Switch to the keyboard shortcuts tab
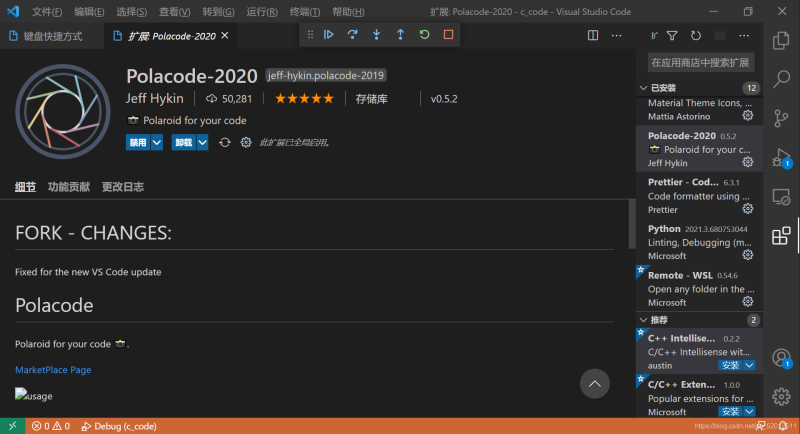This screenshot has width=800, height=434. pos(52,36)
